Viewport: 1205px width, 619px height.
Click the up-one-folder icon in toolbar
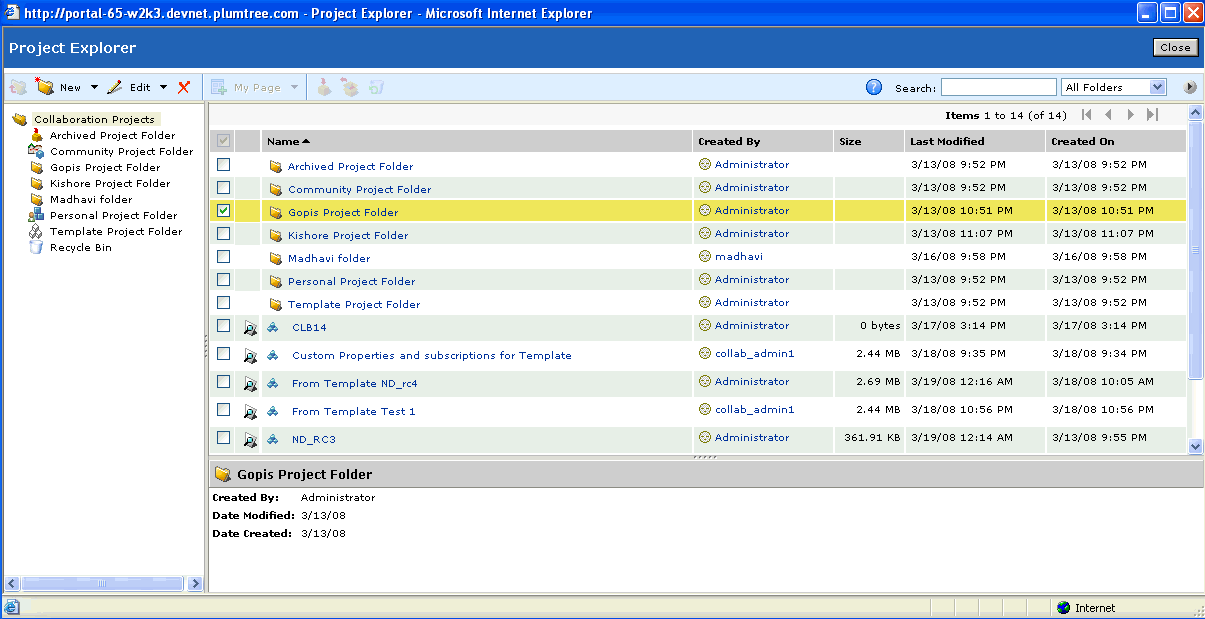click(x=18, y=88)
